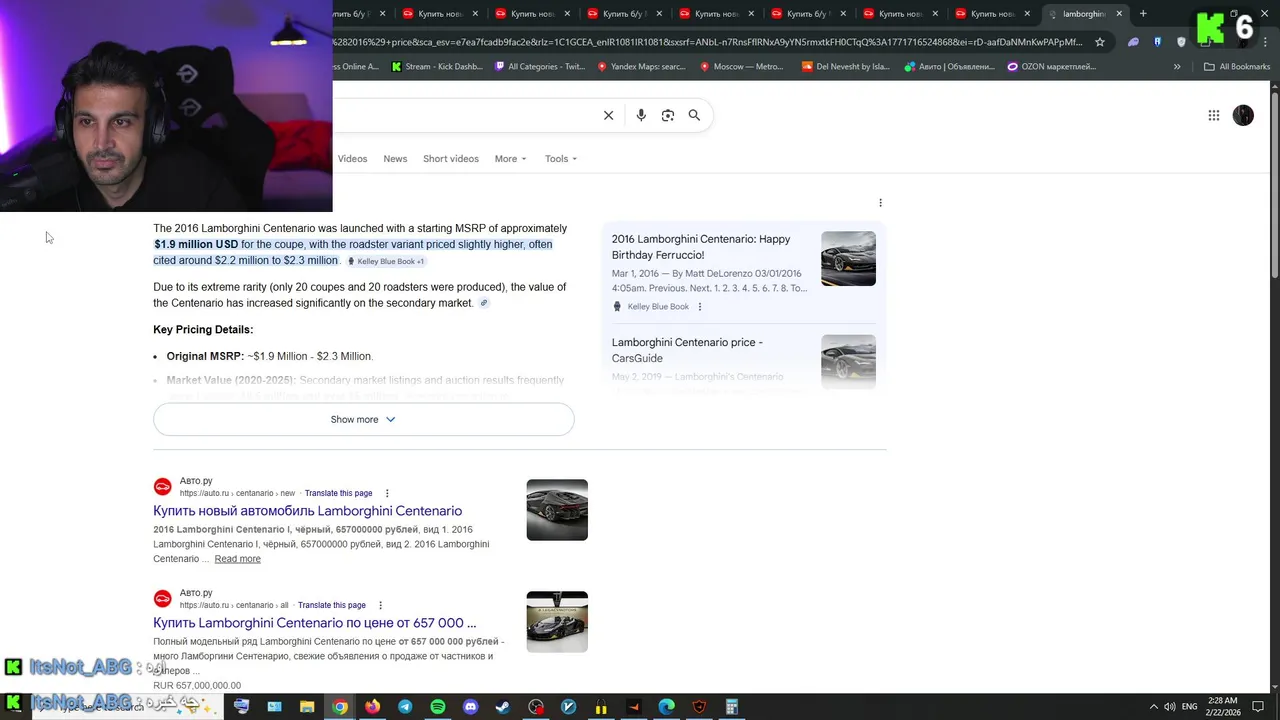Open the Windows notification center
The height and width of the screenshot is (720, 1280).
(x=1258, y=707)
